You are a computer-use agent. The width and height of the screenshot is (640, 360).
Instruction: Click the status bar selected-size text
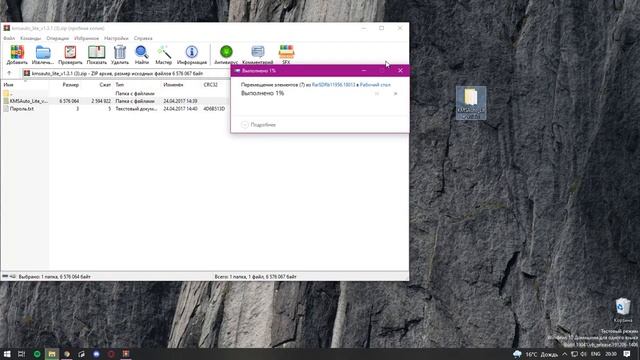click(54, 276)
